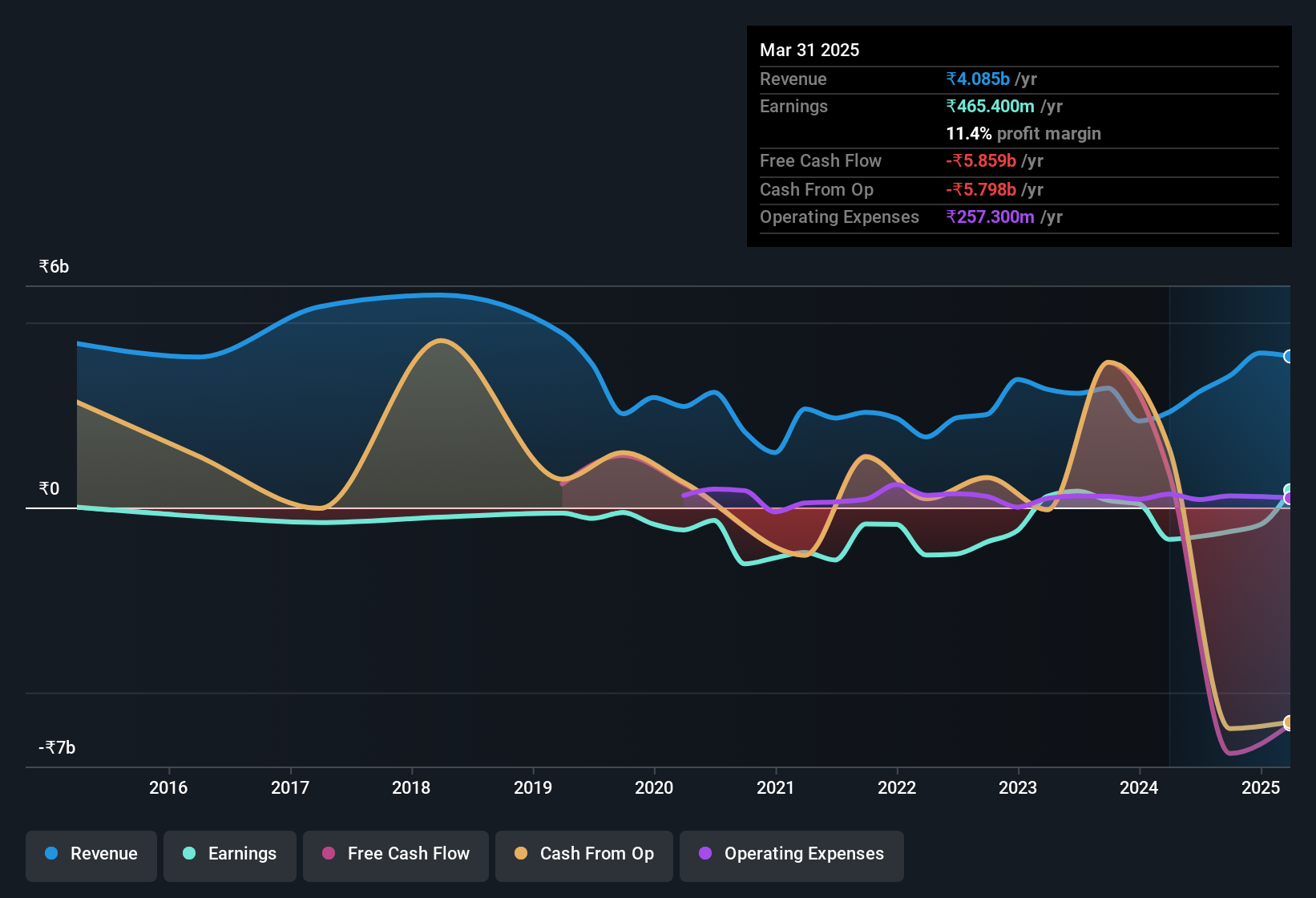Select the orange Cash From Op legend dot
This screenshot has width=1316, height=898.
click(x=520, y=854)
